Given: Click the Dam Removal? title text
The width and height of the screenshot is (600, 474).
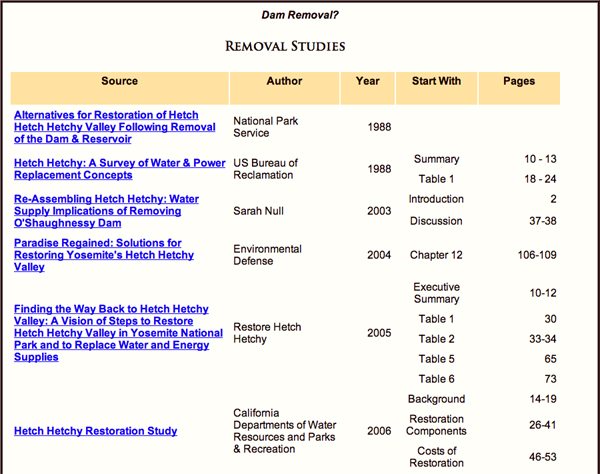Looking at the screenshot, I should pyautogui.click(x=300, y=15).
